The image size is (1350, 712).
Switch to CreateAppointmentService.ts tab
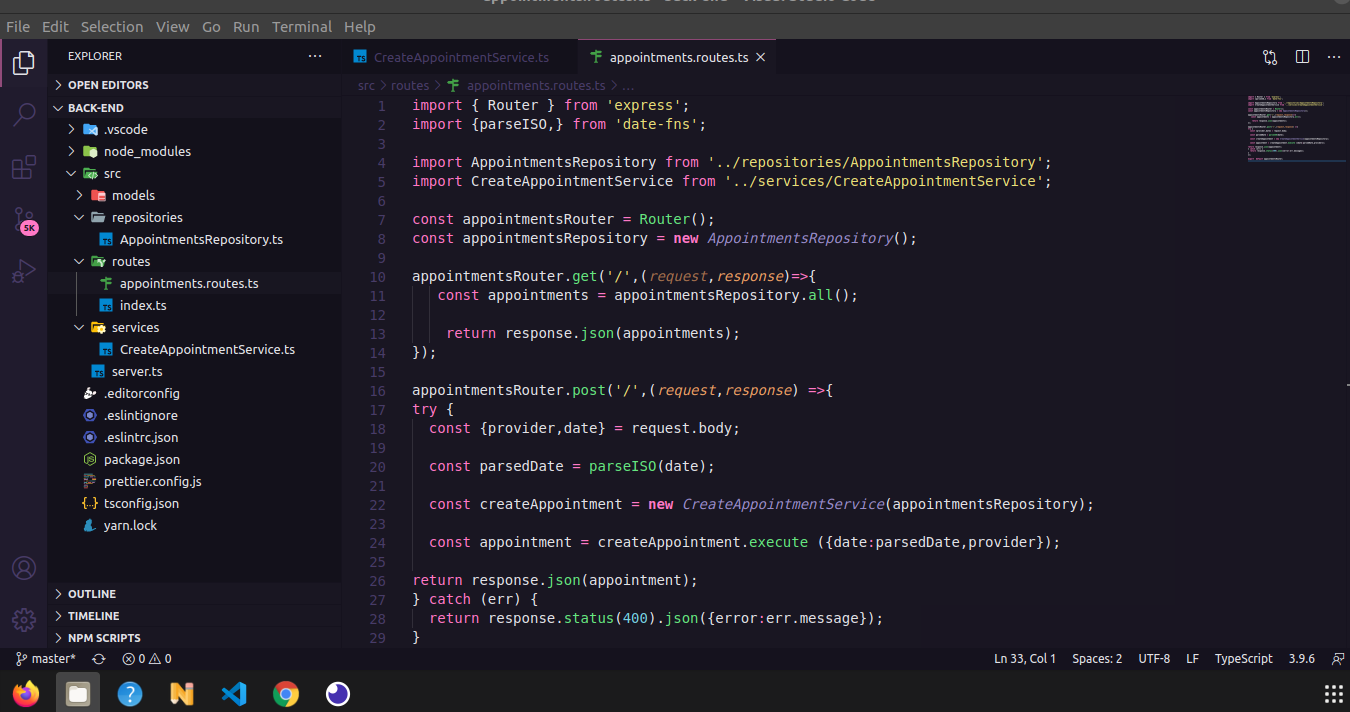coord(458,58)
